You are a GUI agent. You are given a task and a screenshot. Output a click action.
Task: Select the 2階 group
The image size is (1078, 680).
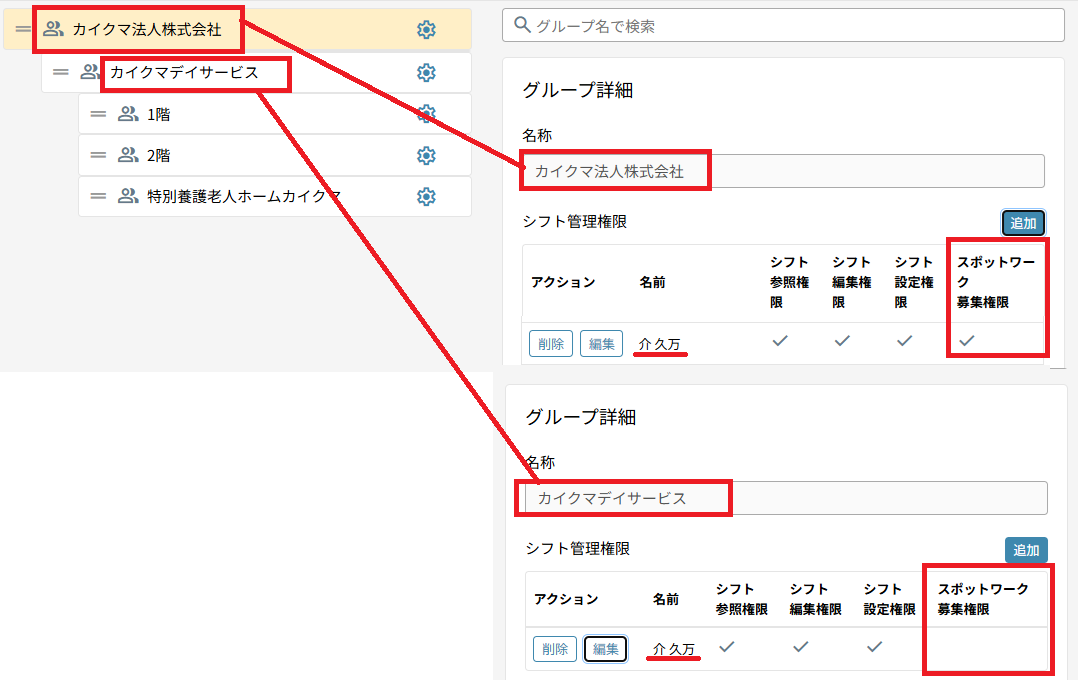click(x=159, y=155)
